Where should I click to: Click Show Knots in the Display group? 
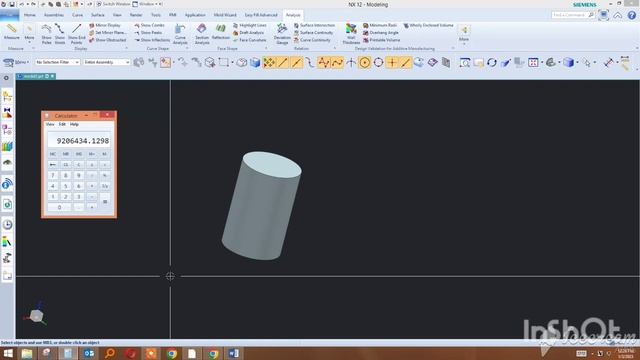click(60, 34)
